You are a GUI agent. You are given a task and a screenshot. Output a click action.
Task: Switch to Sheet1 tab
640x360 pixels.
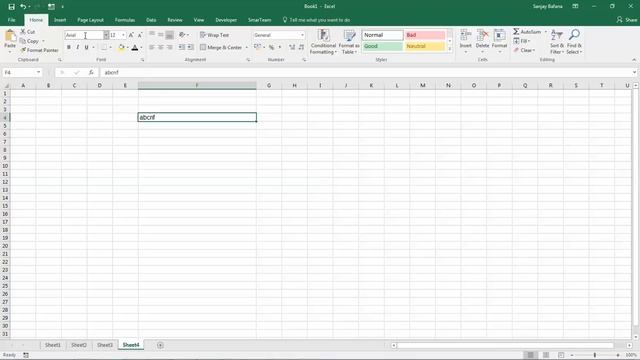(53, 345)
